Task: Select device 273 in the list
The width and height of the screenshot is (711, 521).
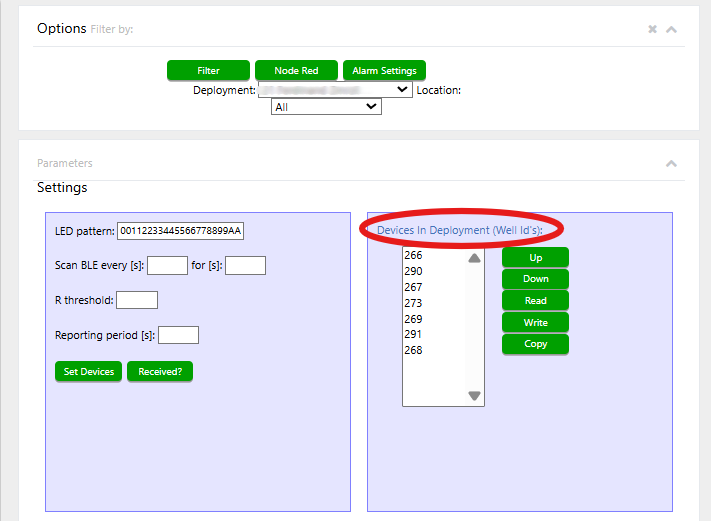Action: 413,303
